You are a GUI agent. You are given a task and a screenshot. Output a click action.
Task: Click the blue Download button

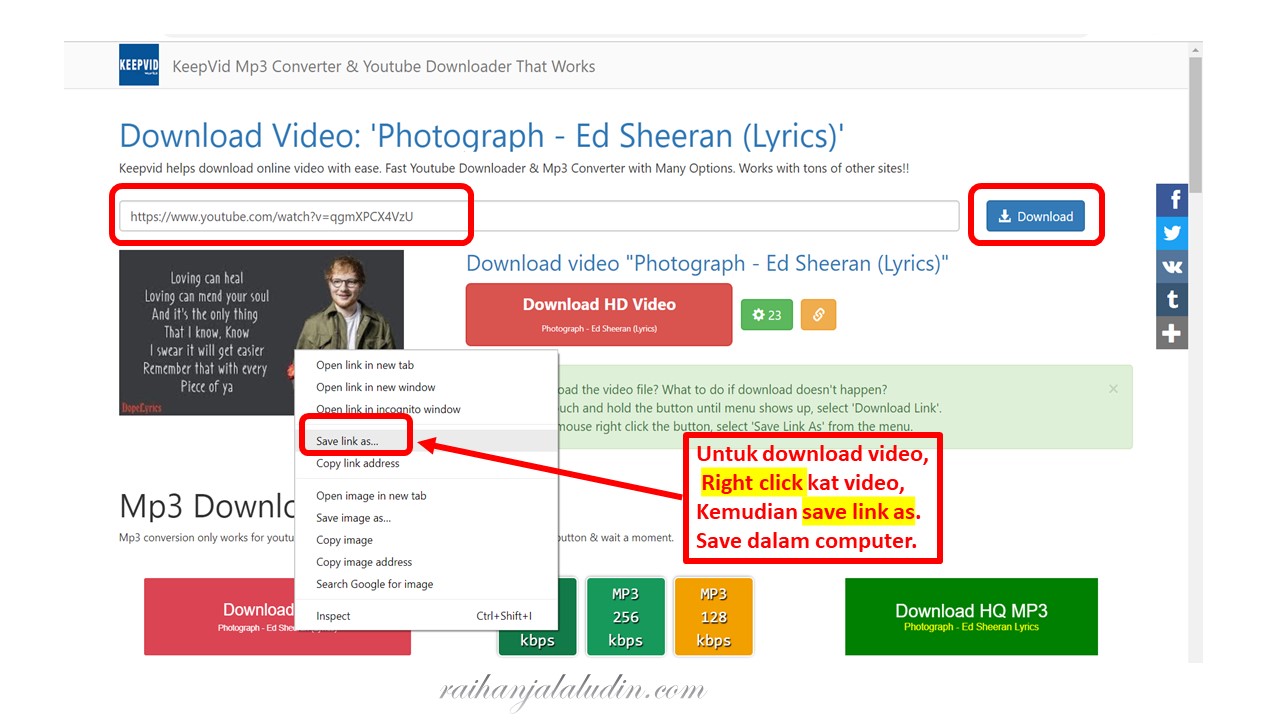(x=1035, y=214)
